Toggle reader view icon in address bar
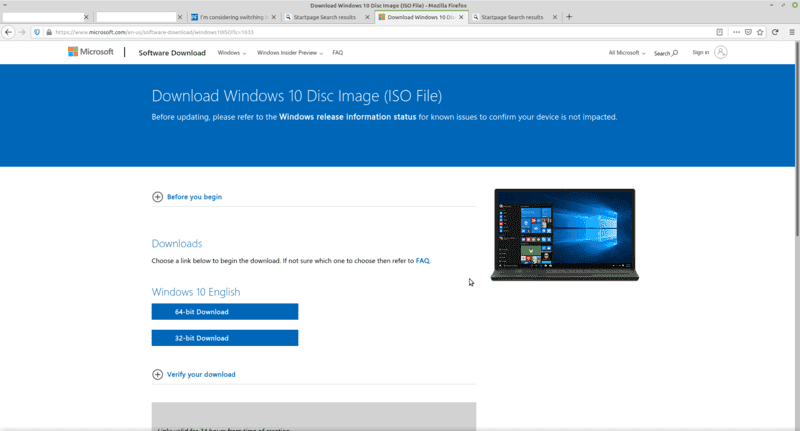The image size is (800, 431). pyautogui.click(x=719, y=32)
